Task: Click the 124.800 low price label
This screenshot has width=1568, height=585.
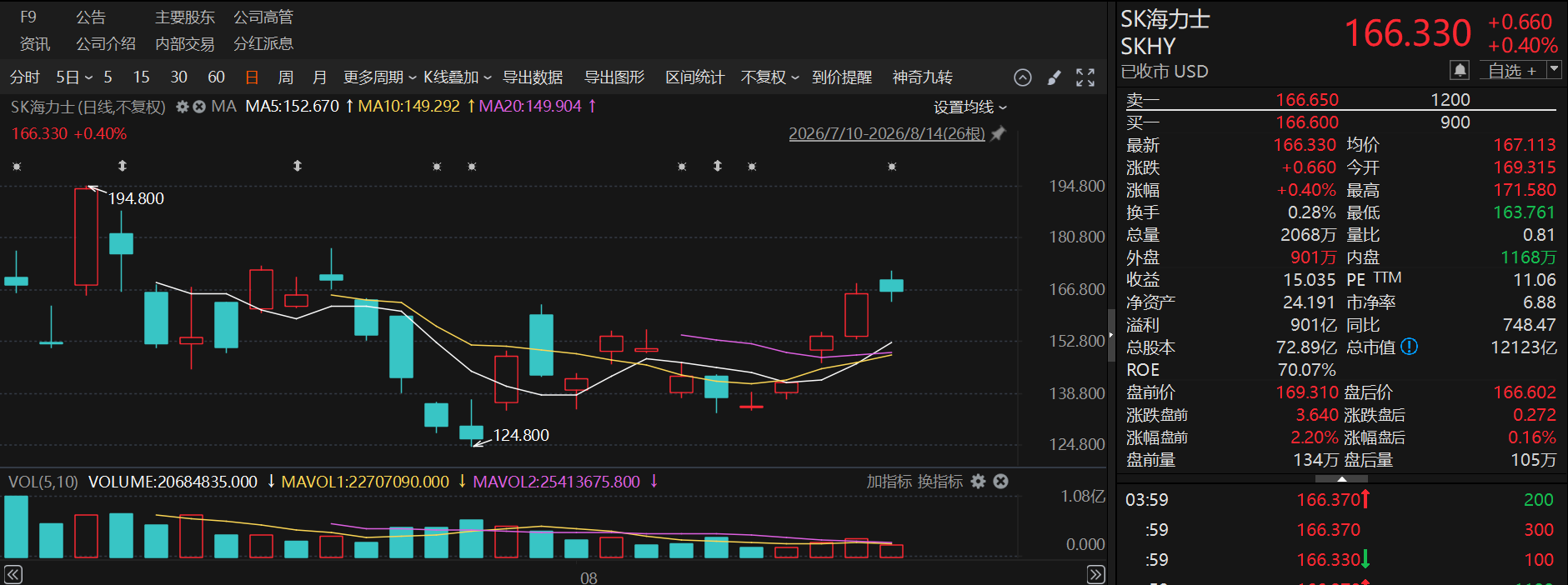Action: pos(521,435)
